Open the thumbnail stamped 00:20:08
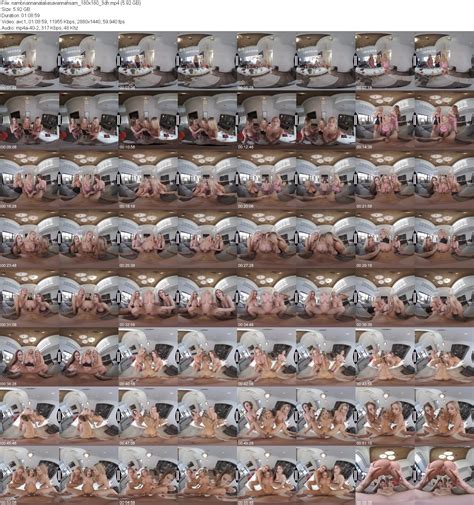Image resolution: width=474 pixels, height=505 pixels. tap(296, 180)
